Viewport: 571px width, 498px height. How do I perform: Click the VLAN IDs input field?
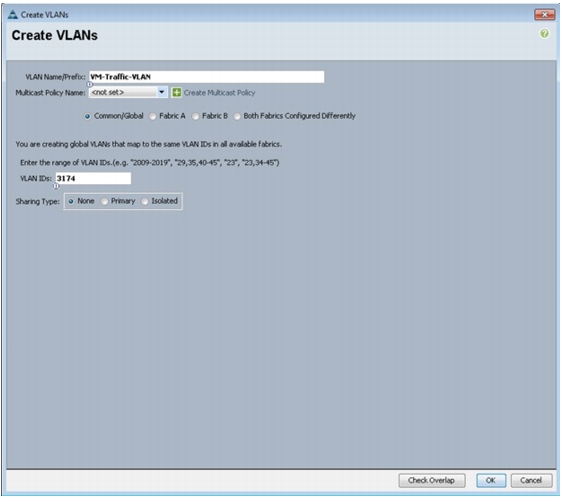(x=93, y=178)
